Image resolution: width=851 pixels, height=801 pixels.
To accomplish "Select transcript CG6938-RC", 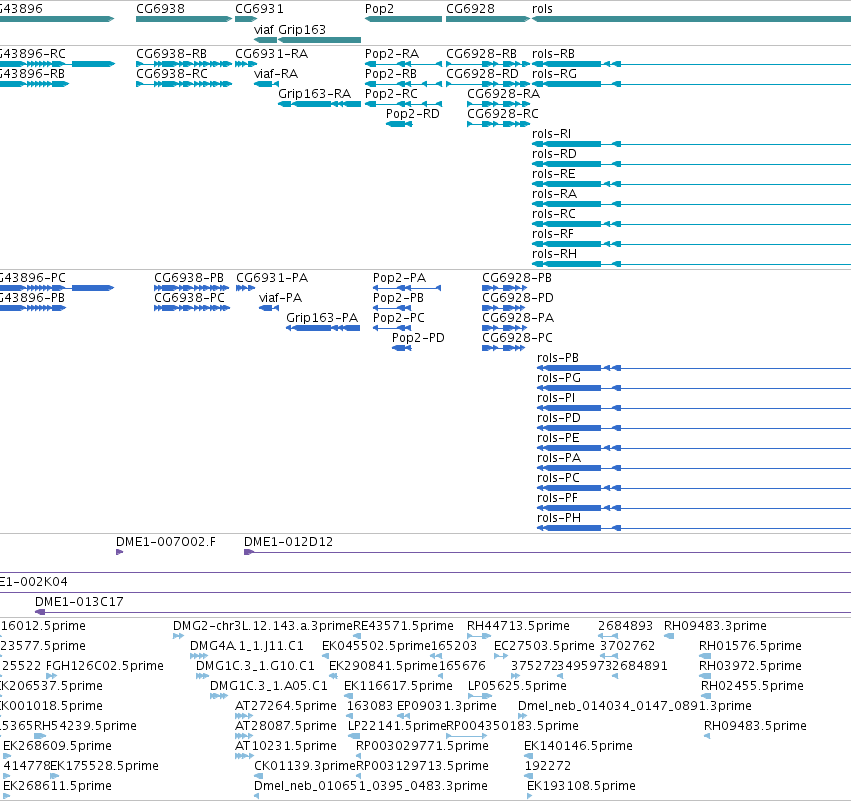I will coord(172,74).
